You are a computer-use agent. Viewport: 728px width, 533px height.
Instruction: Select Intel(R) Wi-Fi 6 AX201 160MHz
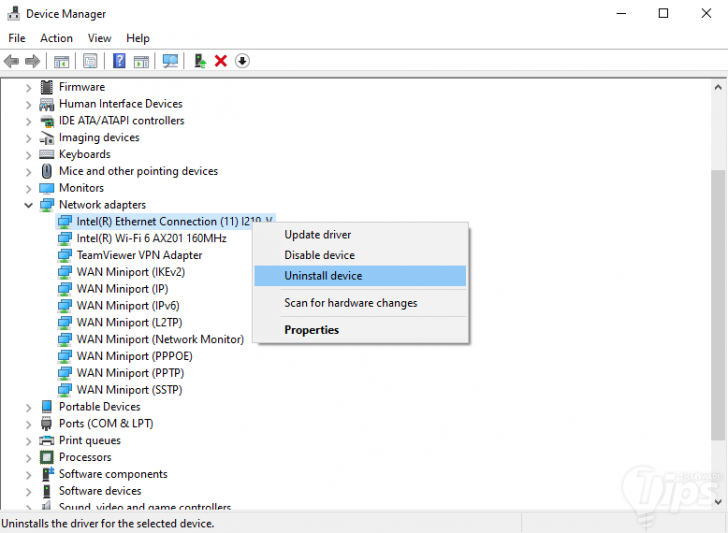[x=151, y=239]
